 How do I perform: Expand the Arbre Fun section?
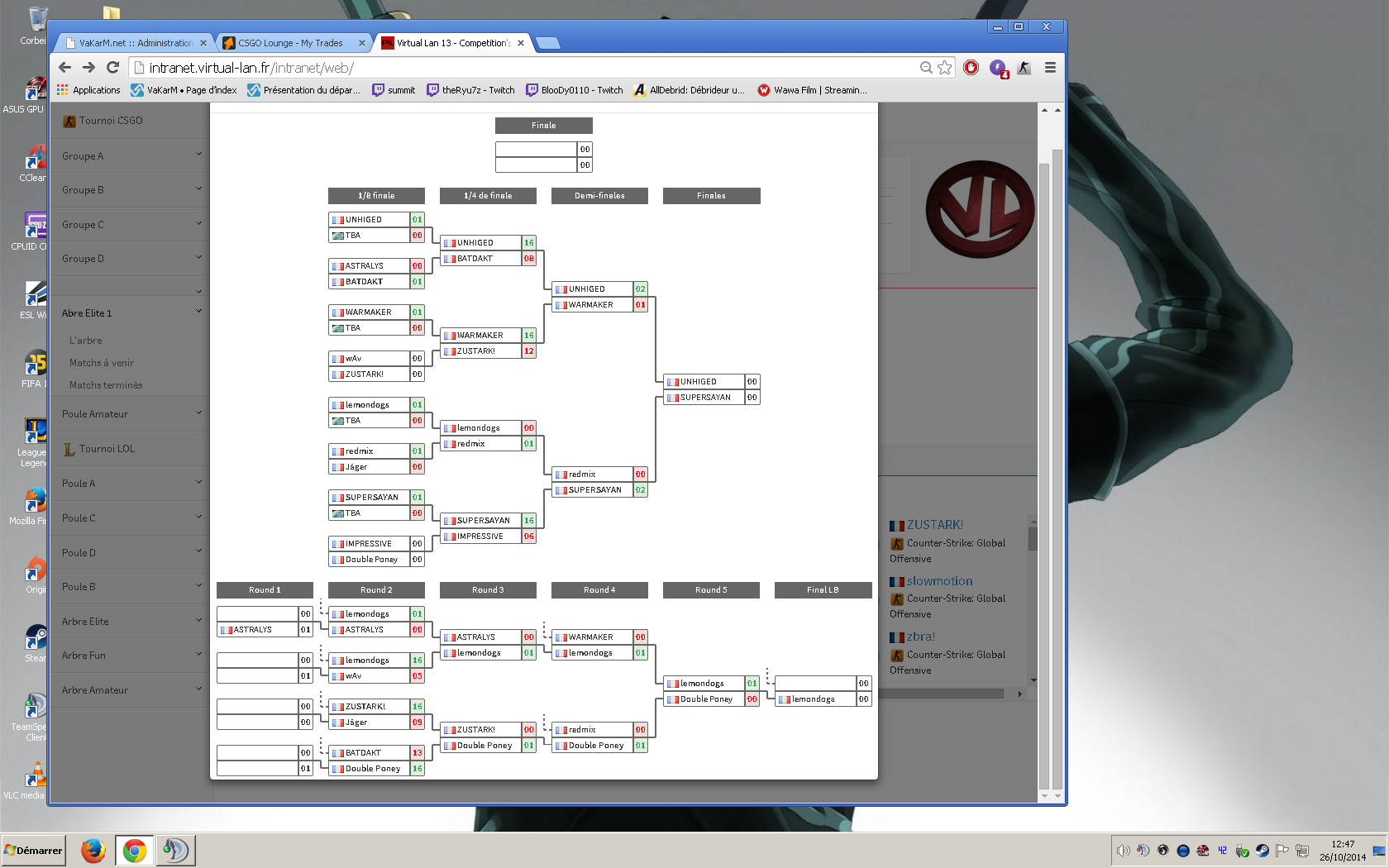coord(131,656)
